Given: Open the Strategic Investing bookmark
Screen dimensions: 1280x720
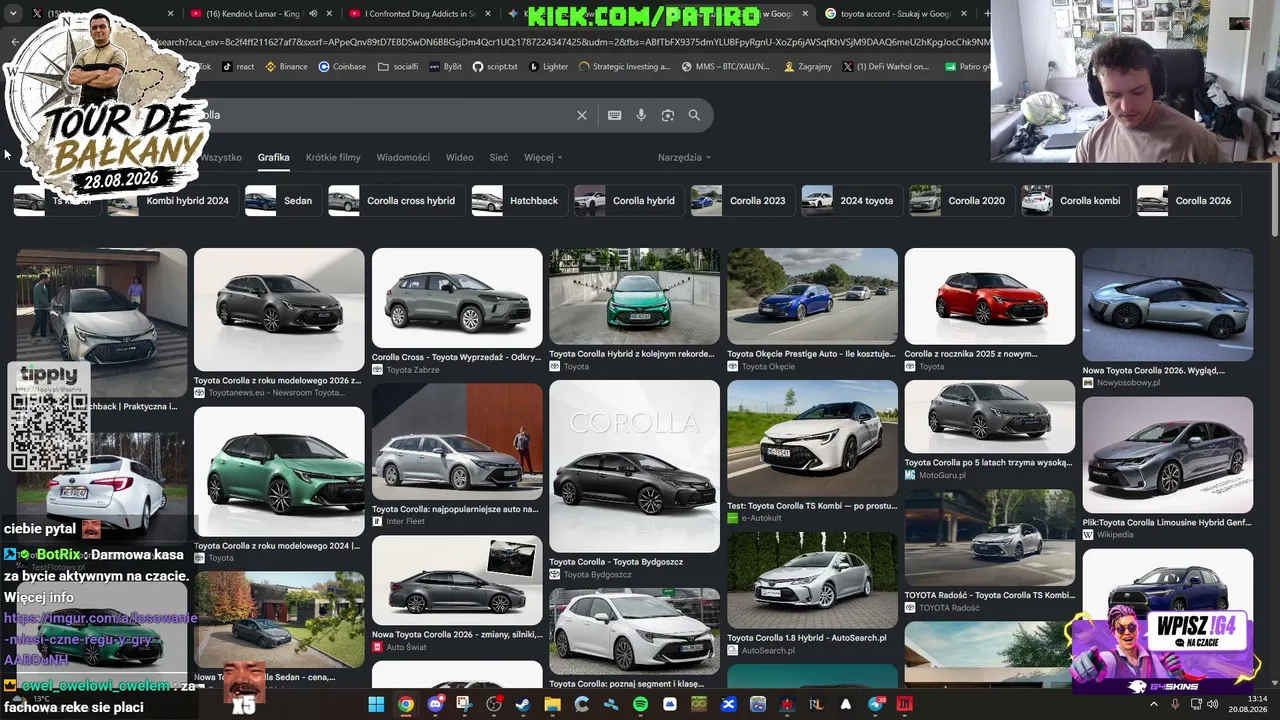Looking at the screenshot, I should point(625,67).
